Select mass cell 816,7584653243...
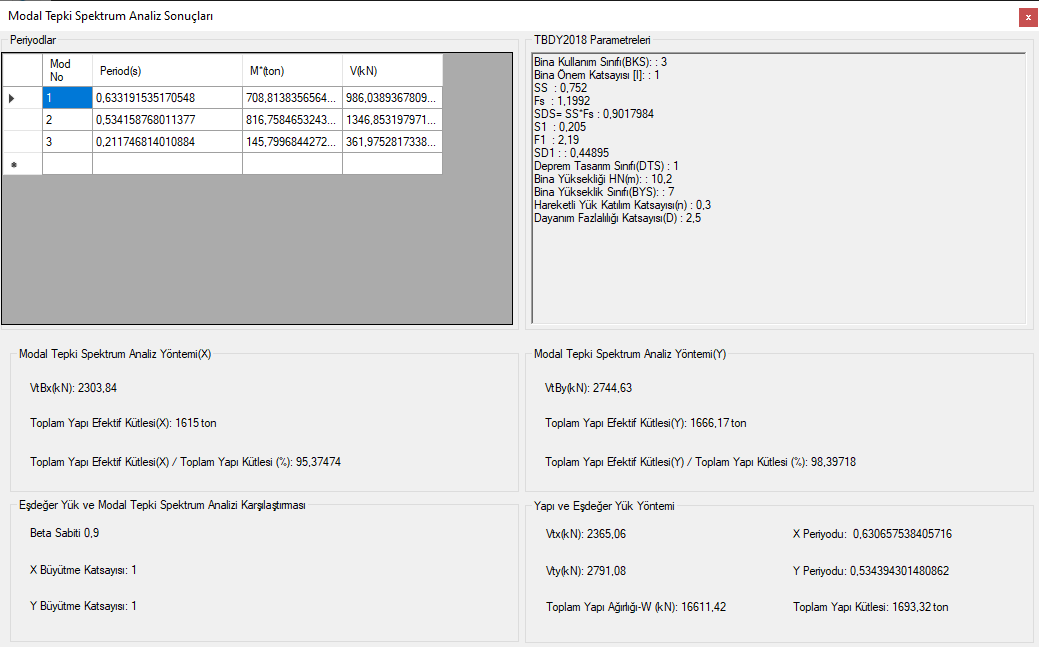The width and height of the screenshot is (1039, 647). point(292,119)
